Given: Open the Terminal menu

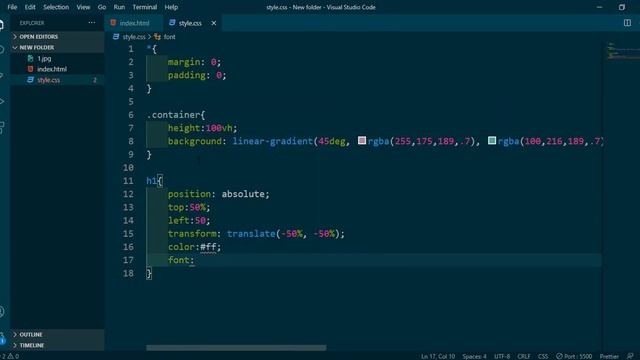Looking at the screenshot, I should 144,7.
